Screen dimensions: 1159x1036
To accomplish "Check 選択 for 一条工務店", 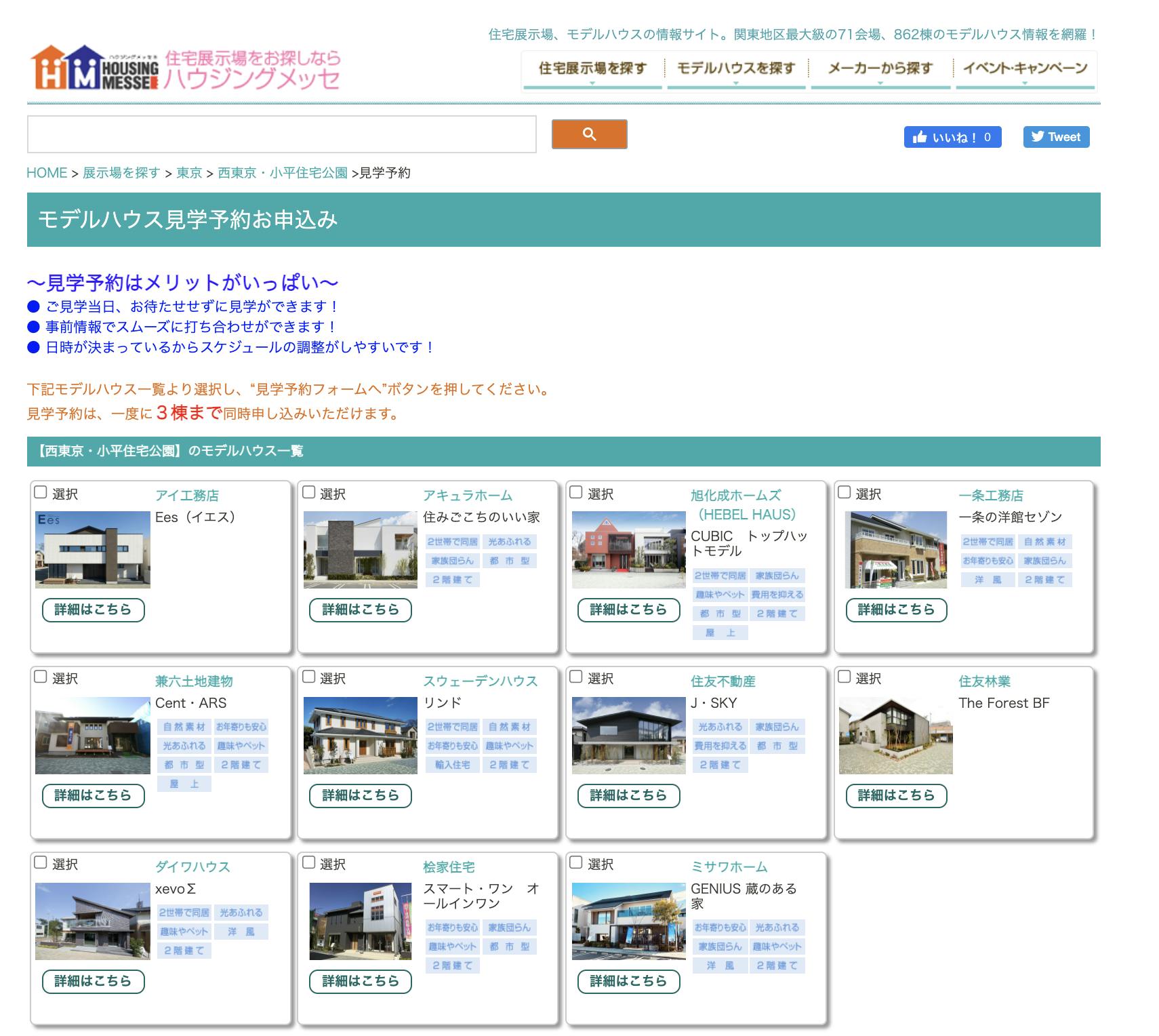I will point(845,492).
